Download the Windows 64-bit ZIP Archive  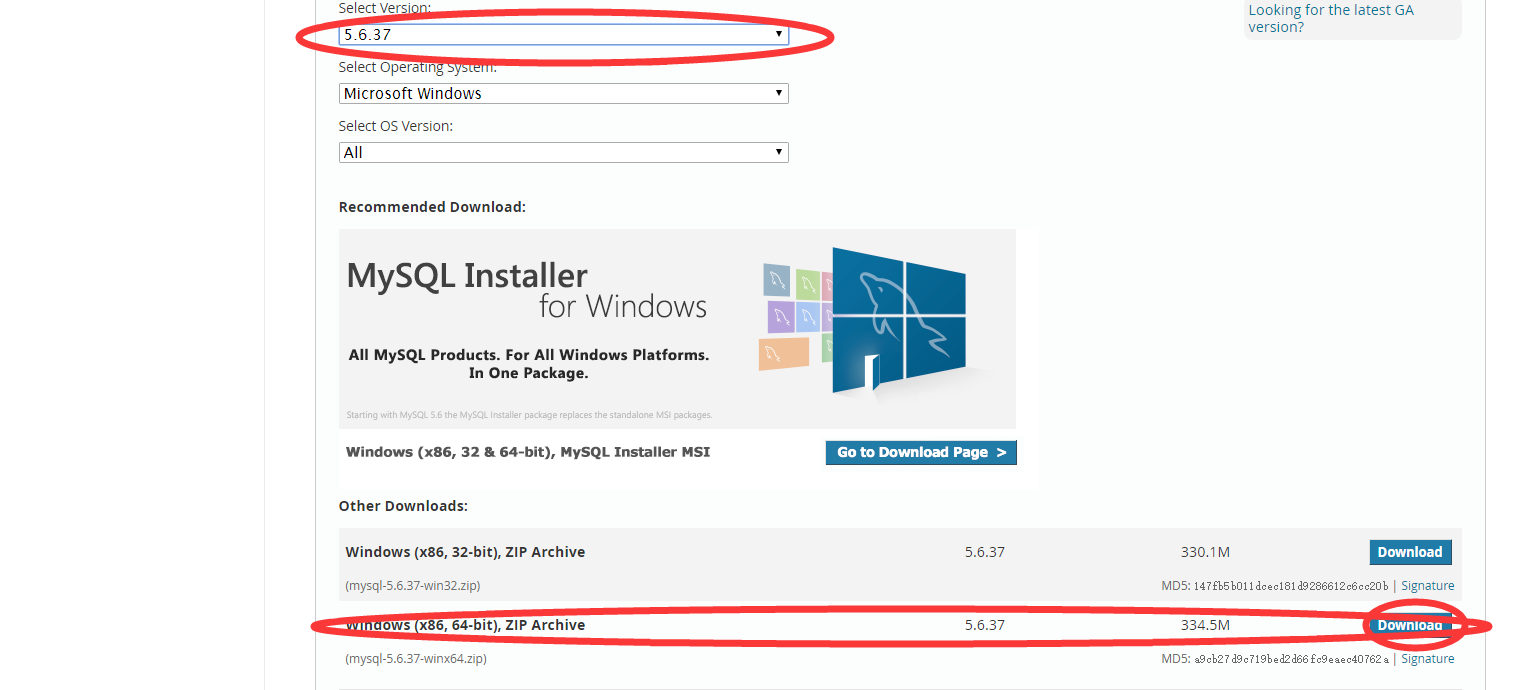coord(1410,625)
